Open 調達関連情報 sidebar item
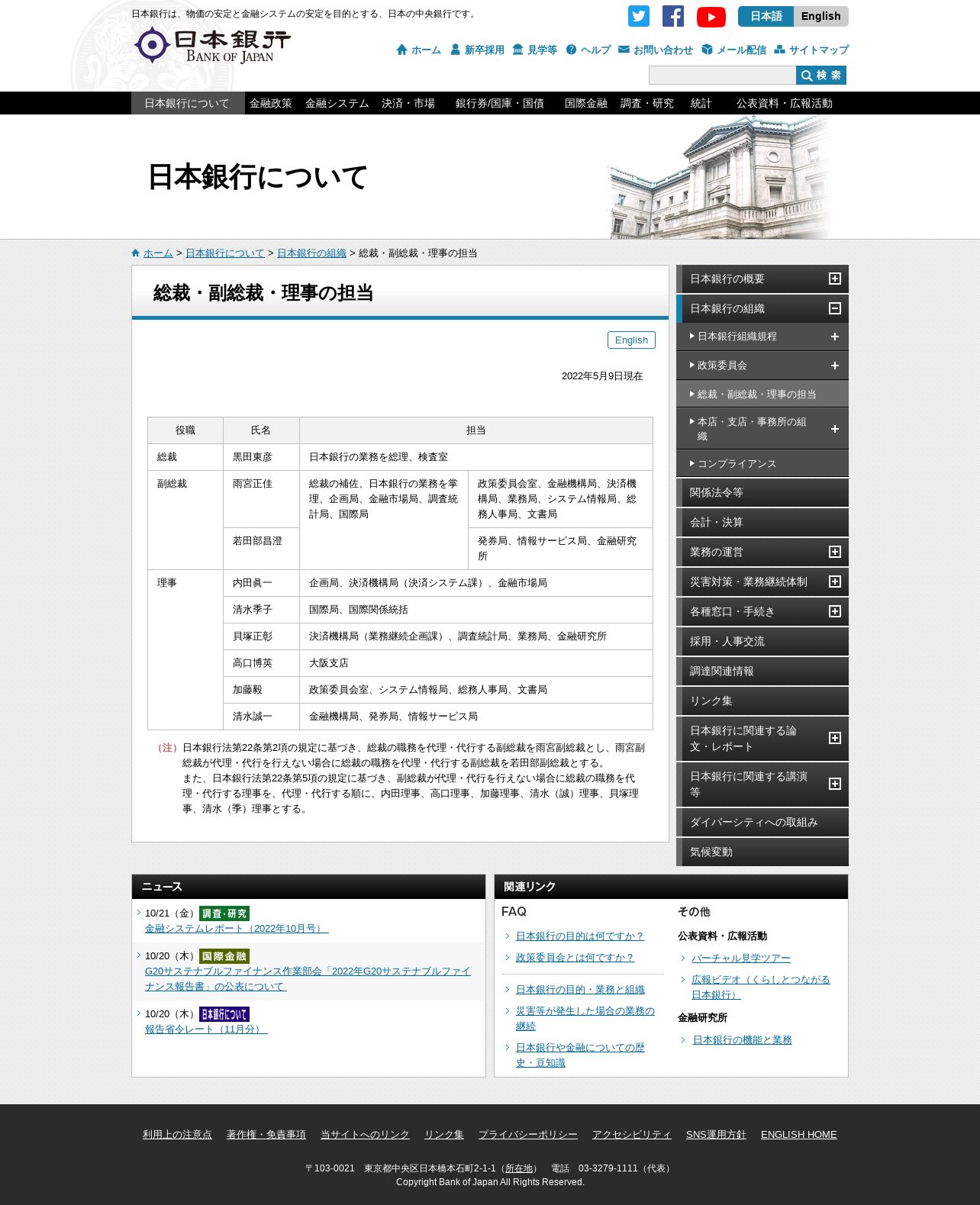Screen dimensions: 980x1205 coord(762,672)
